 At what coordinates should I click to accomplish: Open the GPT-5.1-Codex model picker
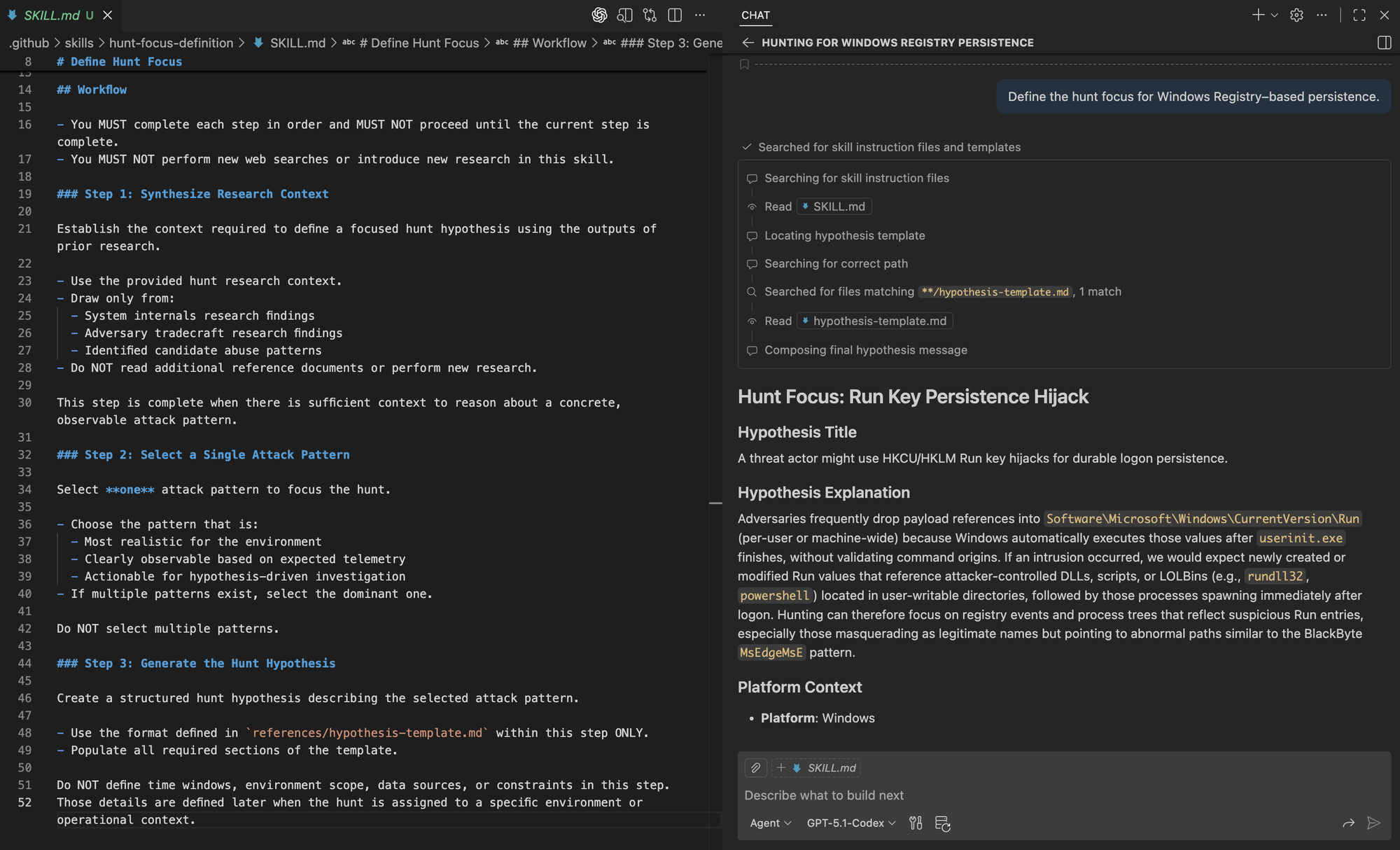(x=850, y=823)
